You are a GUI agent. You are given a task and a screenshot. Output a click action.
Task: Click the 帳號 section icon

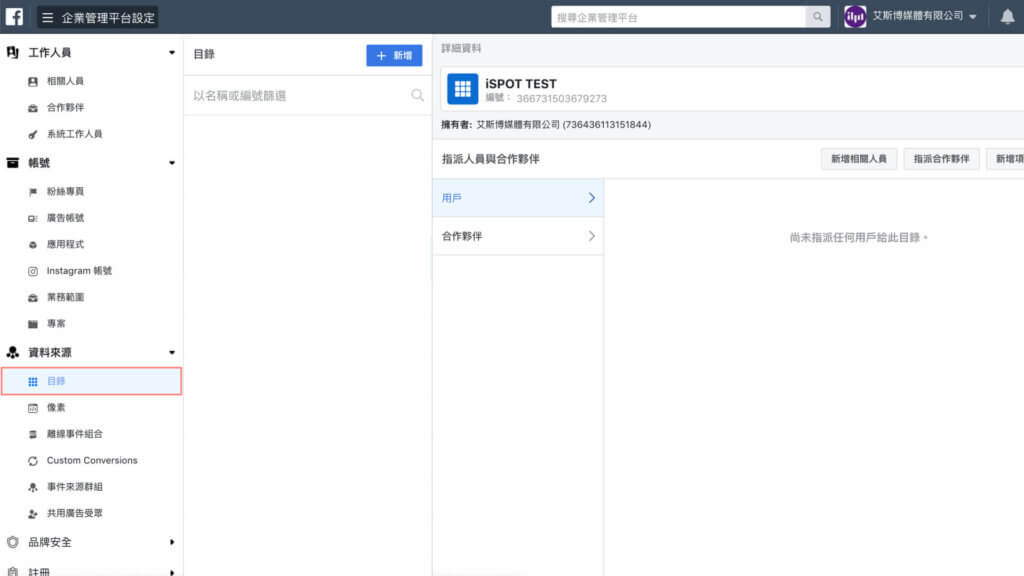click(12, 163)
